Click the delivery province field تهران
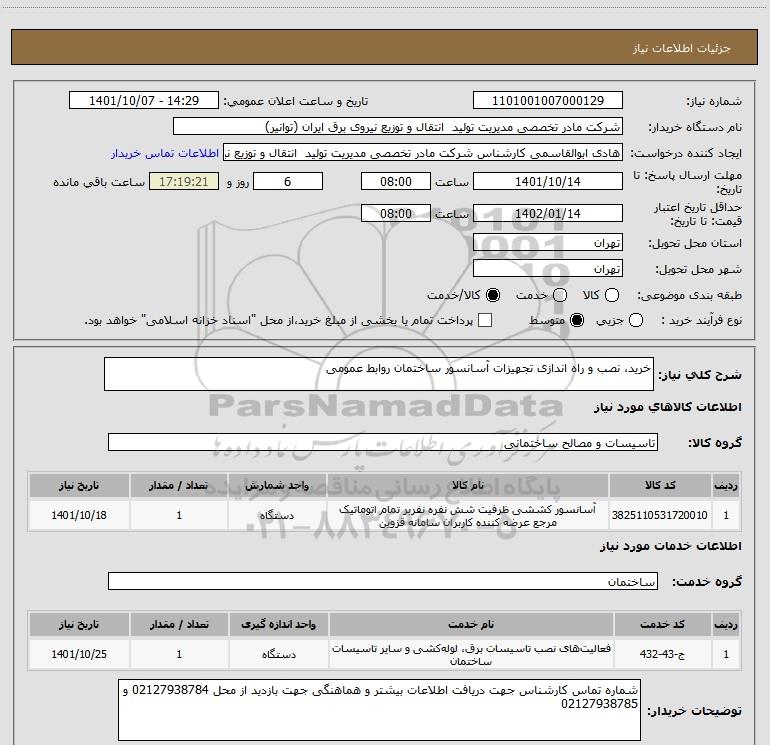The height and width of the screenshot is (745, 770). click(x=548, y=243)
